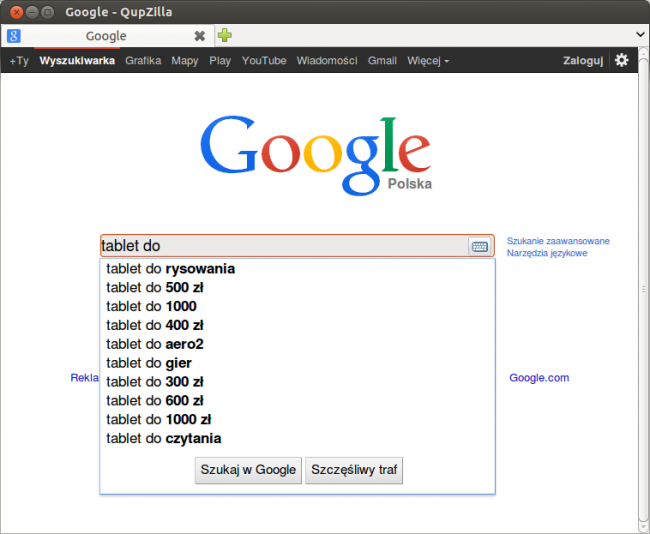This screenshot has width=650, height=534.
Task: Pick the 'tablet do 1000' suggestion without zł
Action: tap(297, 306)
